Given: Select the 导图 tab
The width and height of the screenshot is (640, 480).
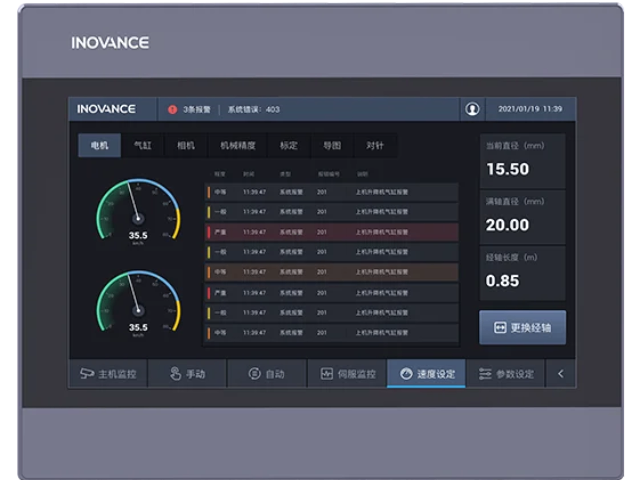Looking at the screenshot, I should (x=332, y=145).
